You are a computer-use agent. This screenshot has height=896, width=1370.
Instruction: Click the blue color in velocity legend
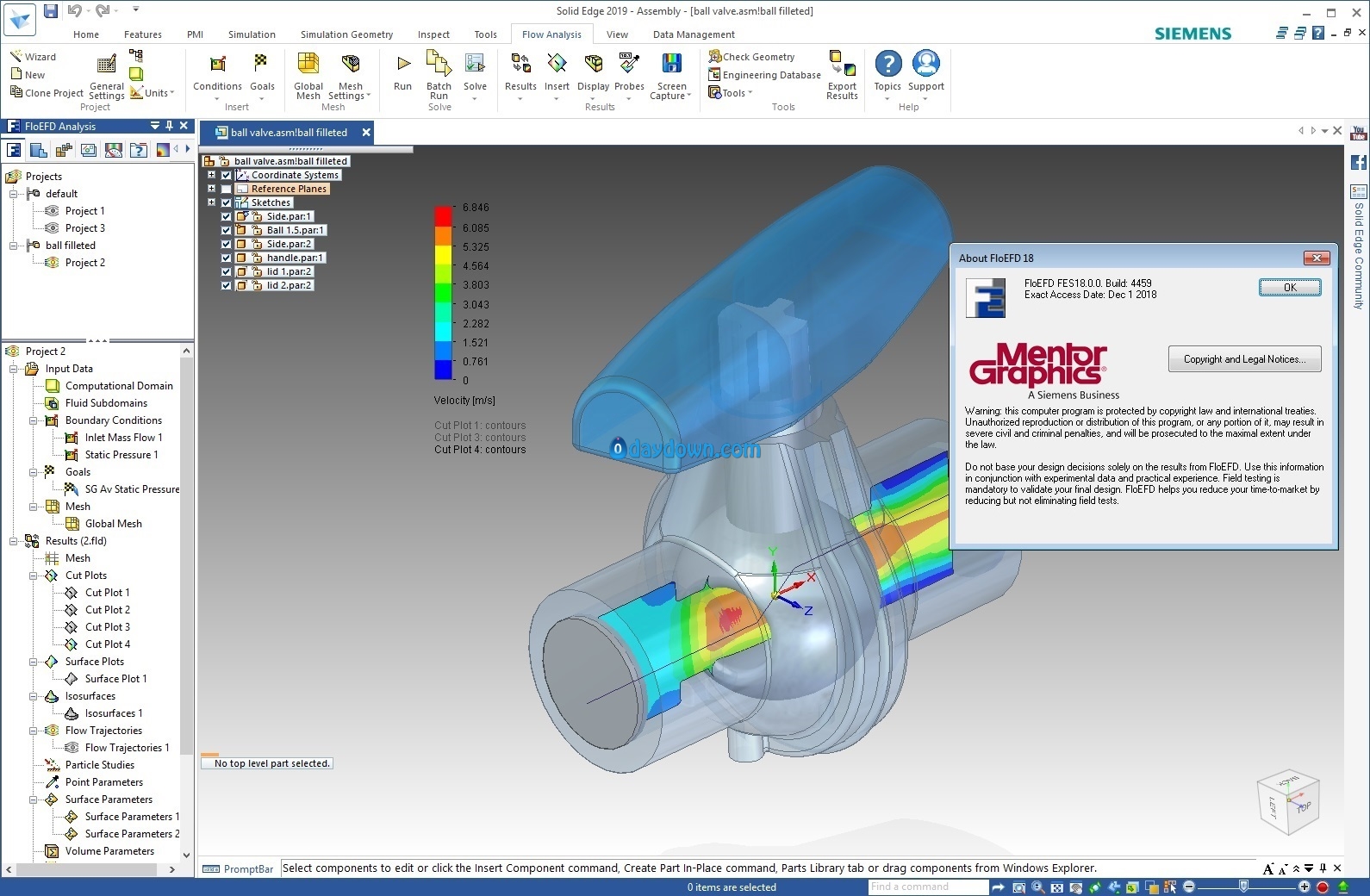pyautogui.click(x=443, y=370)
